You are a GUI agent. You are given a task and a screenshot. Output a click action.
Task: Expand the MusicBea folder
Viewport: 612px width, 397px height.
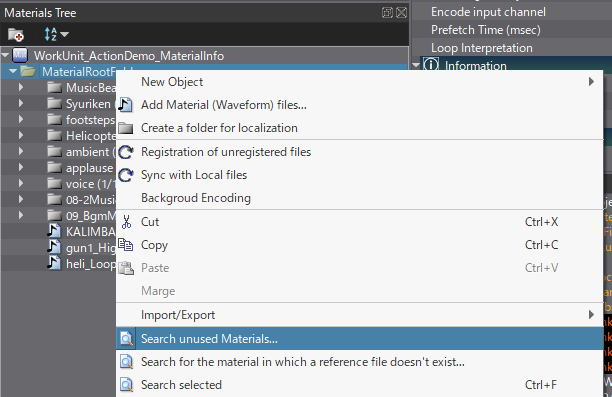(21, 87)
